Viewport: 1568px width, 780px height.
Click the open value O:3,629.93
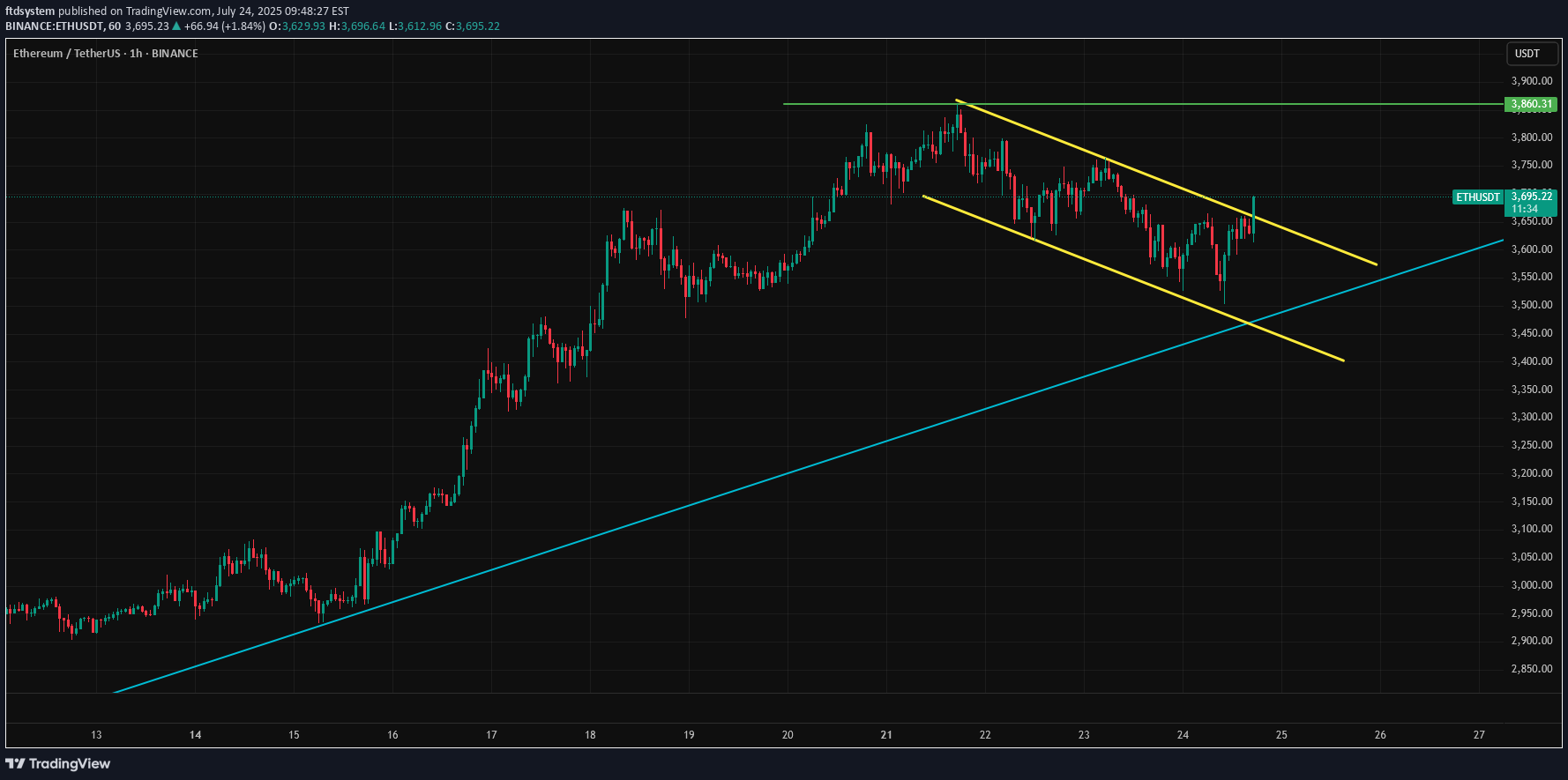click(x=297, y=26)
